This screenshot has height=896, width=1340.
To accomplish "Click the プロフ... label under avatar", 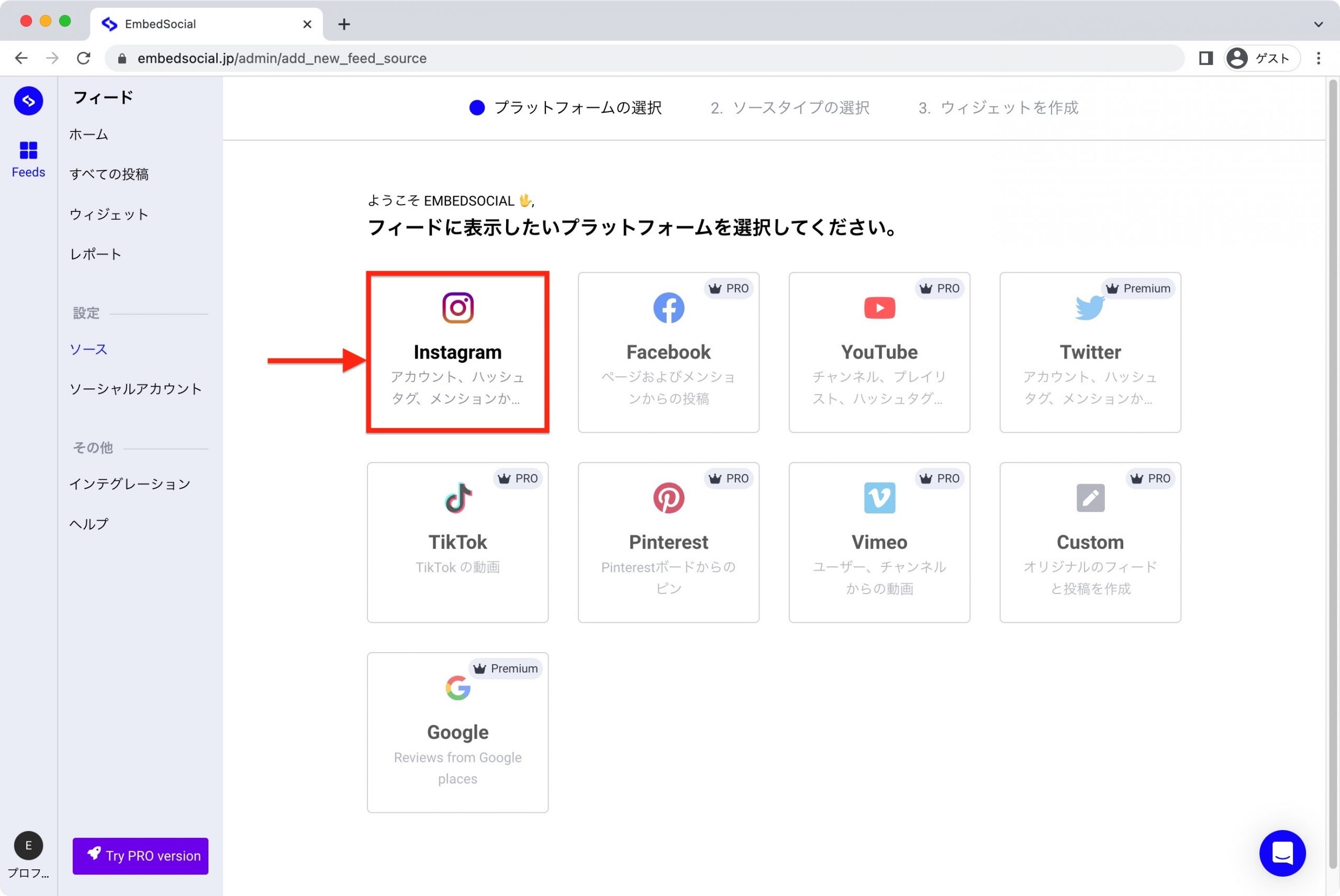I will [28, 872].
